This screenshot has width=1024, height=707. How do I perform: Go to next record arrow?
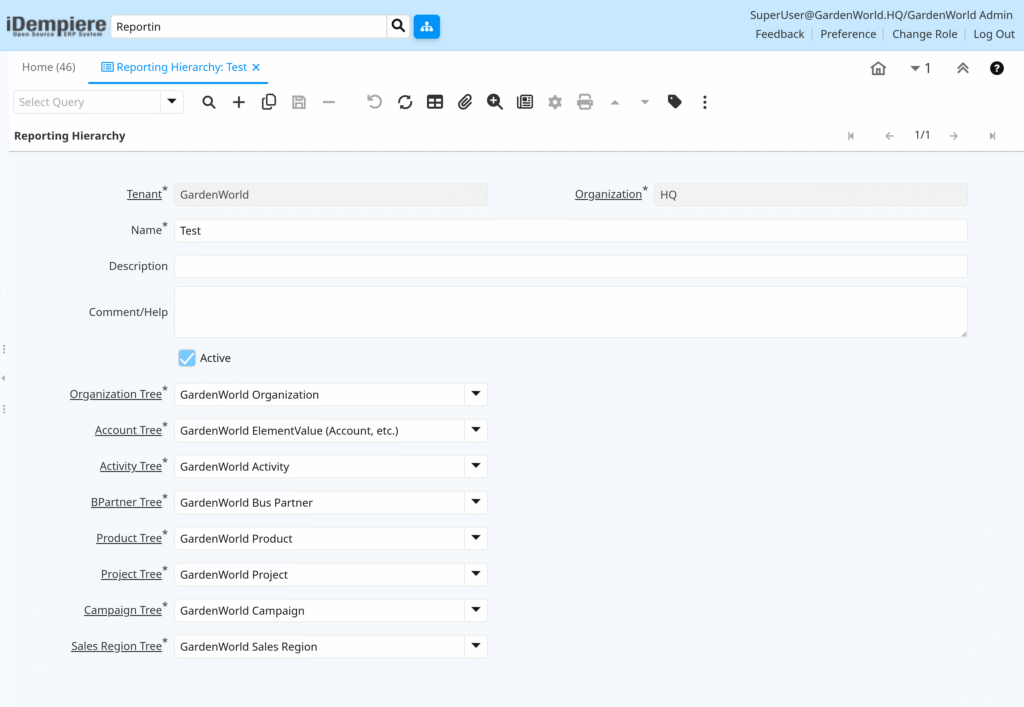[x=954, y=136]
